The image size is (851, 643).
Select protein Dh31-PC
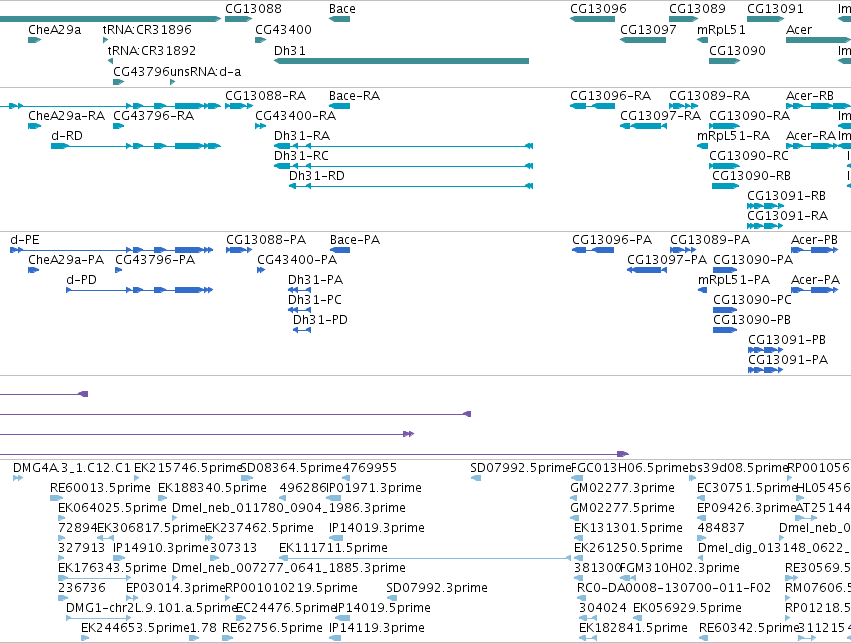(x=314, y=300)
